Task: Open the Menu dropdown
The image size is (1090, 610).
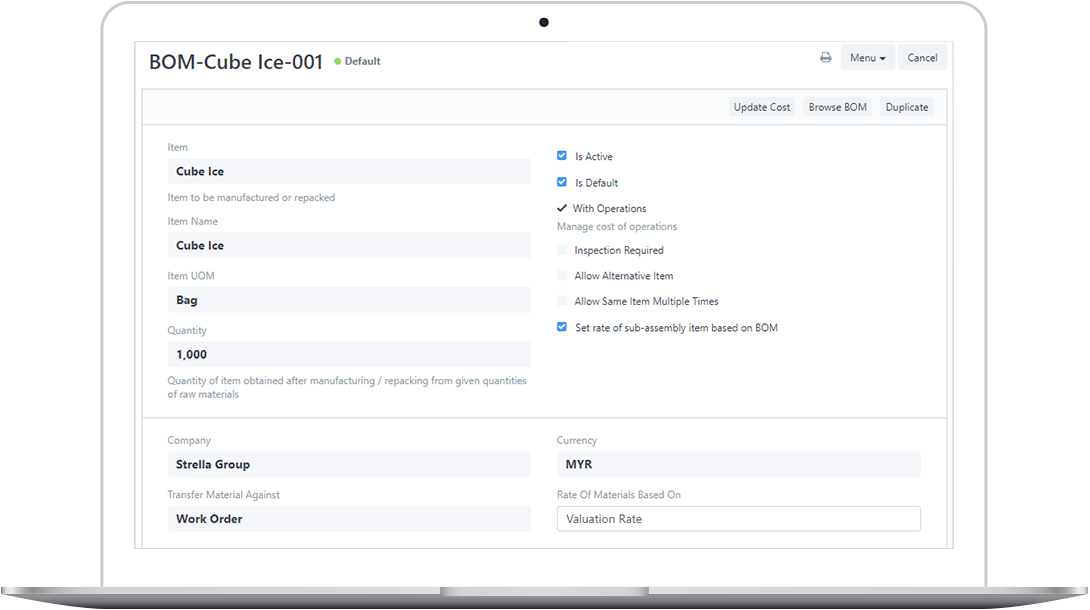Action: [866, 58]
